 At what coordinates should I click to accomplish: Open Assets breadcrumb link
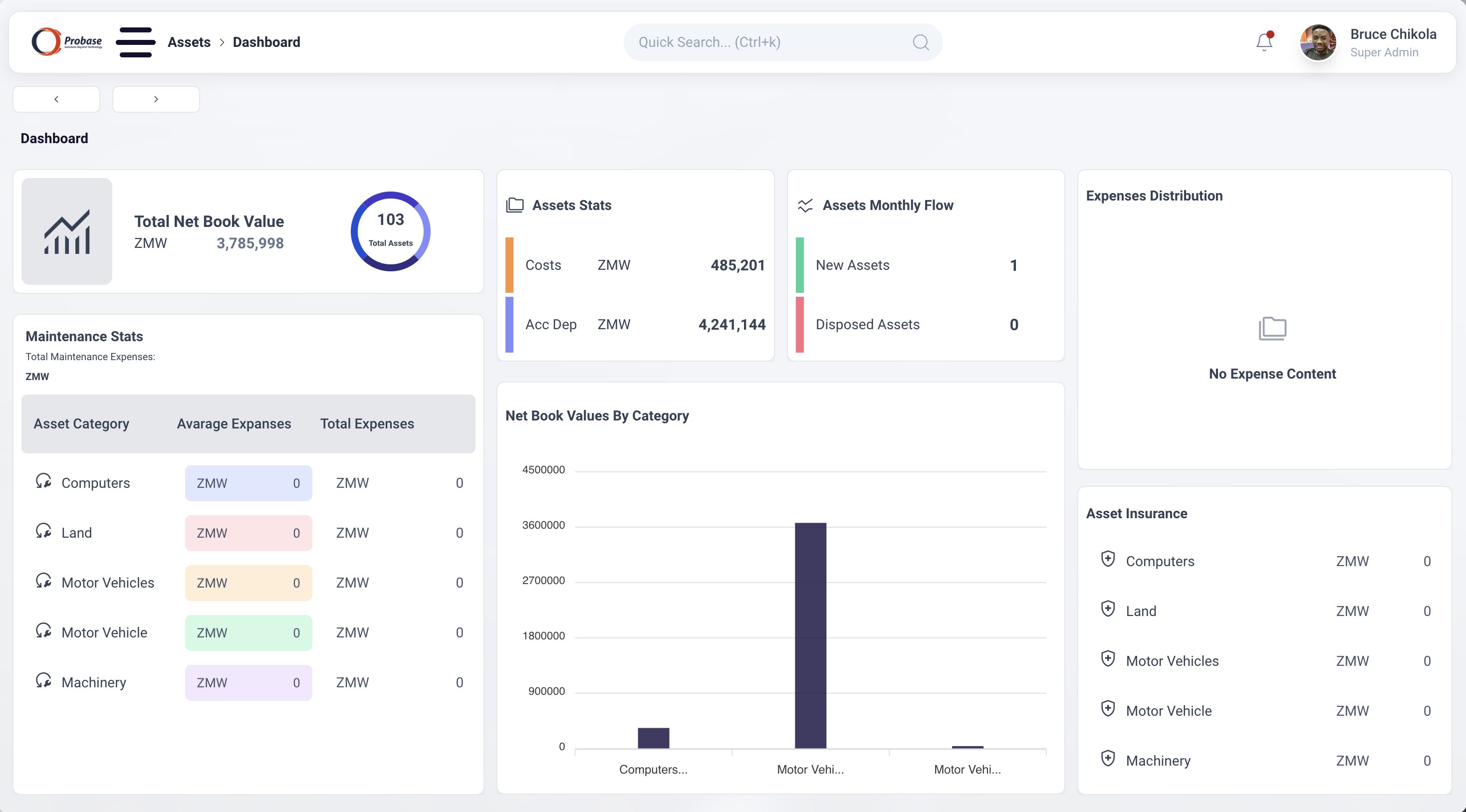click(x=189, y=42)
